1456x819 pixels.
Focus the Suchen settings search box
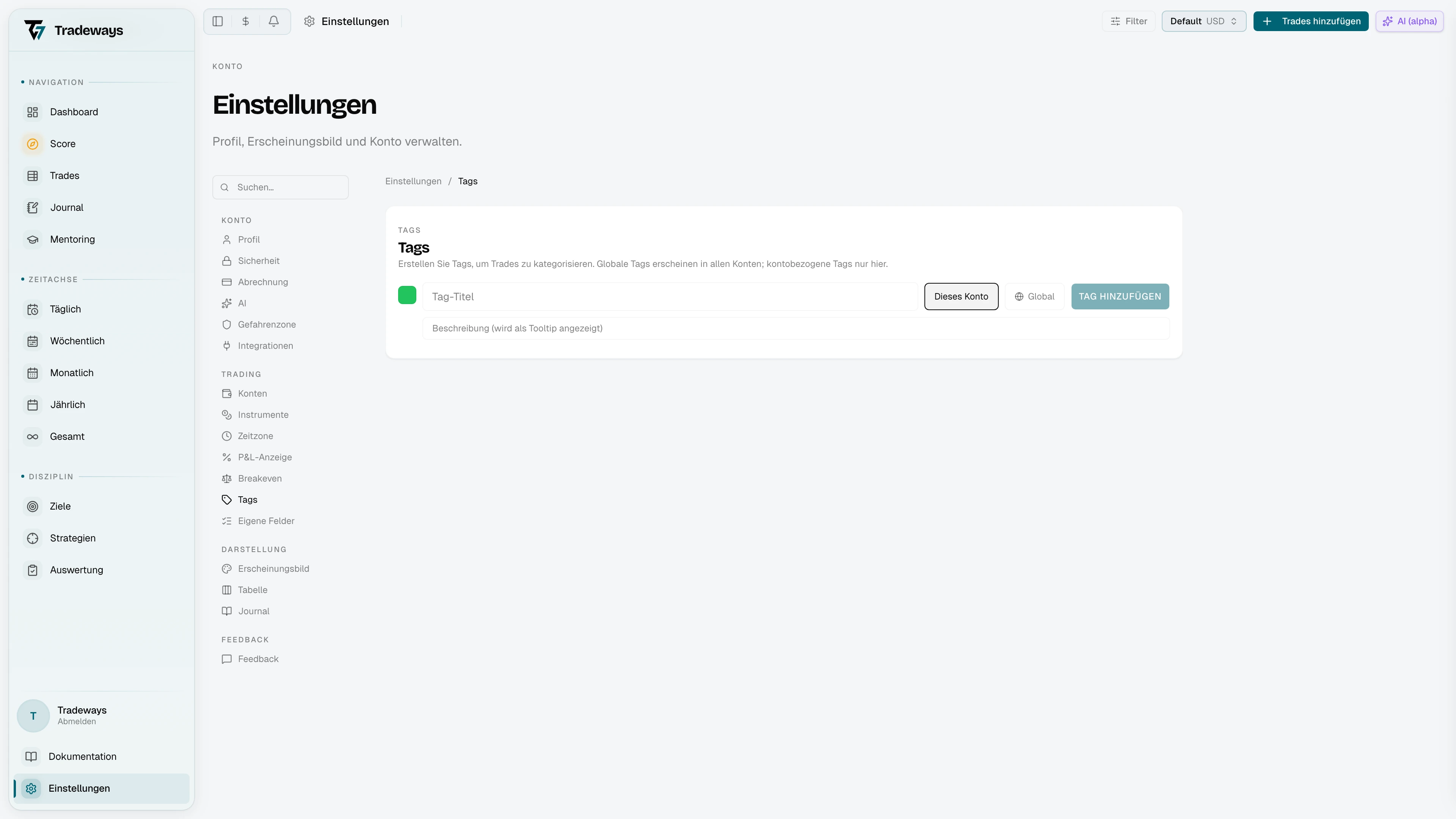click(280, 187)
